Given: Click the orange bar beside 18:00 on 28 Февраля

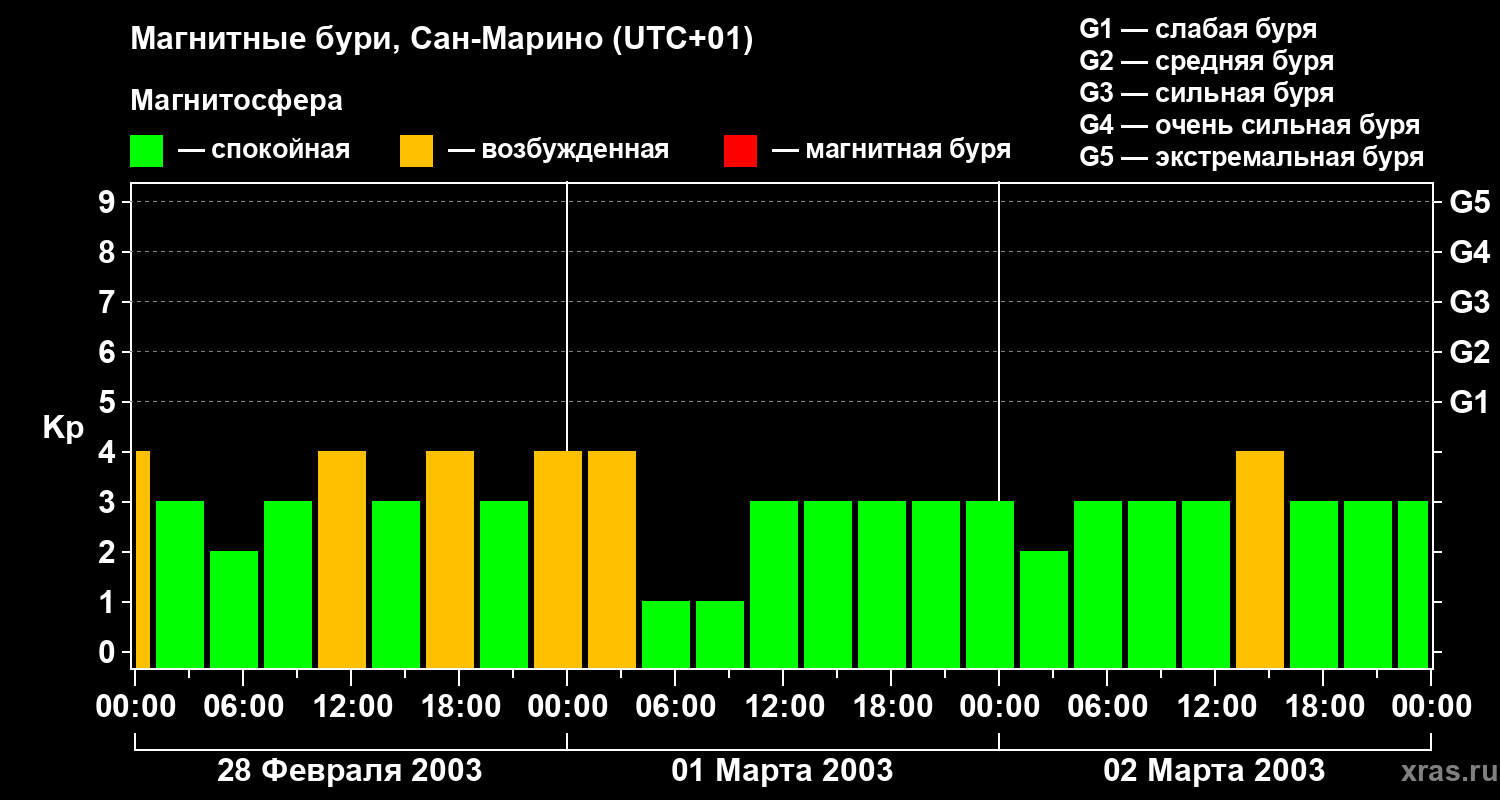Looking at the screenshot, I should coord(450,559).
